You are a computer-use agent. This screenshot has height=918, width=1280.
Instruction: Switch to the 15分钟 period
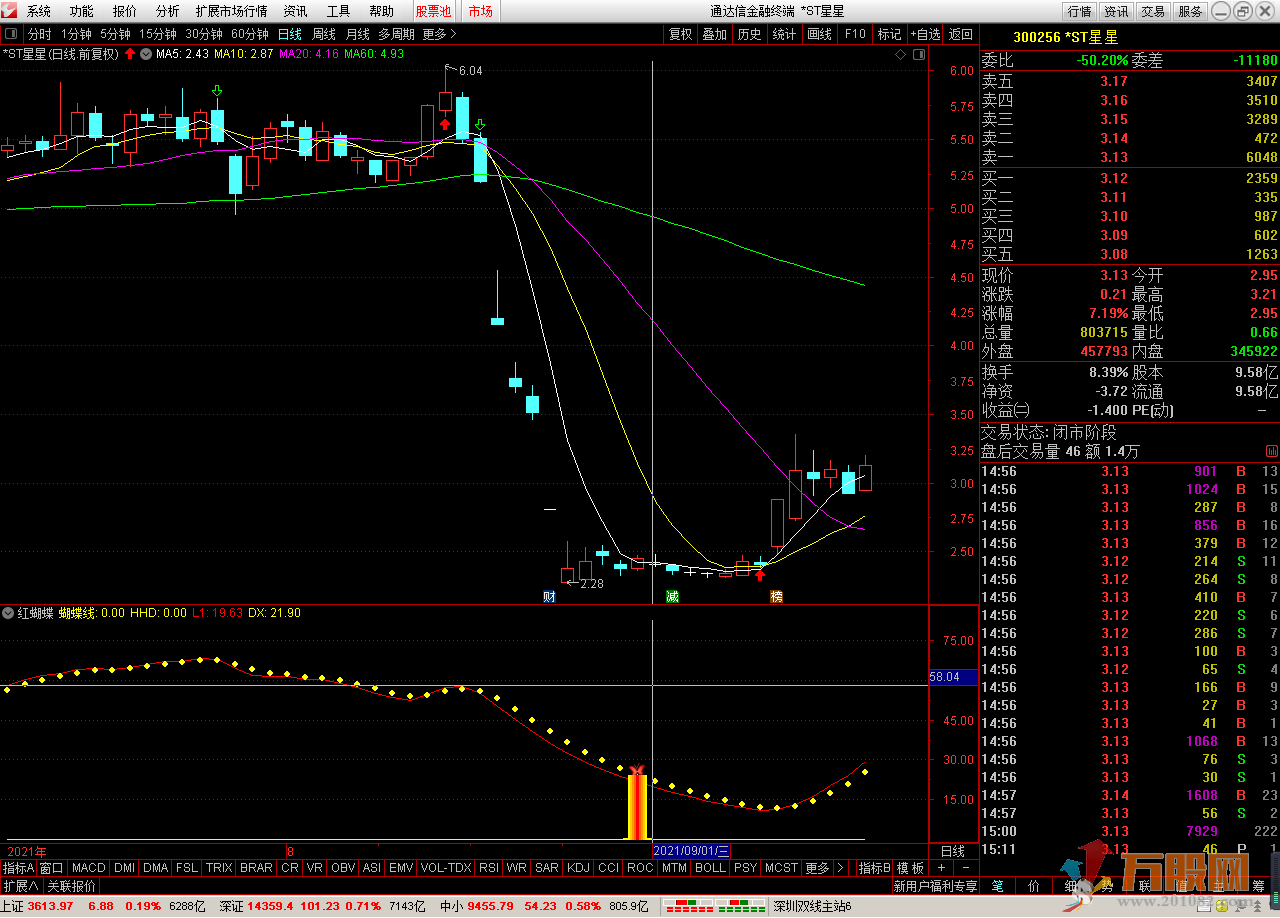coord(158,34)
